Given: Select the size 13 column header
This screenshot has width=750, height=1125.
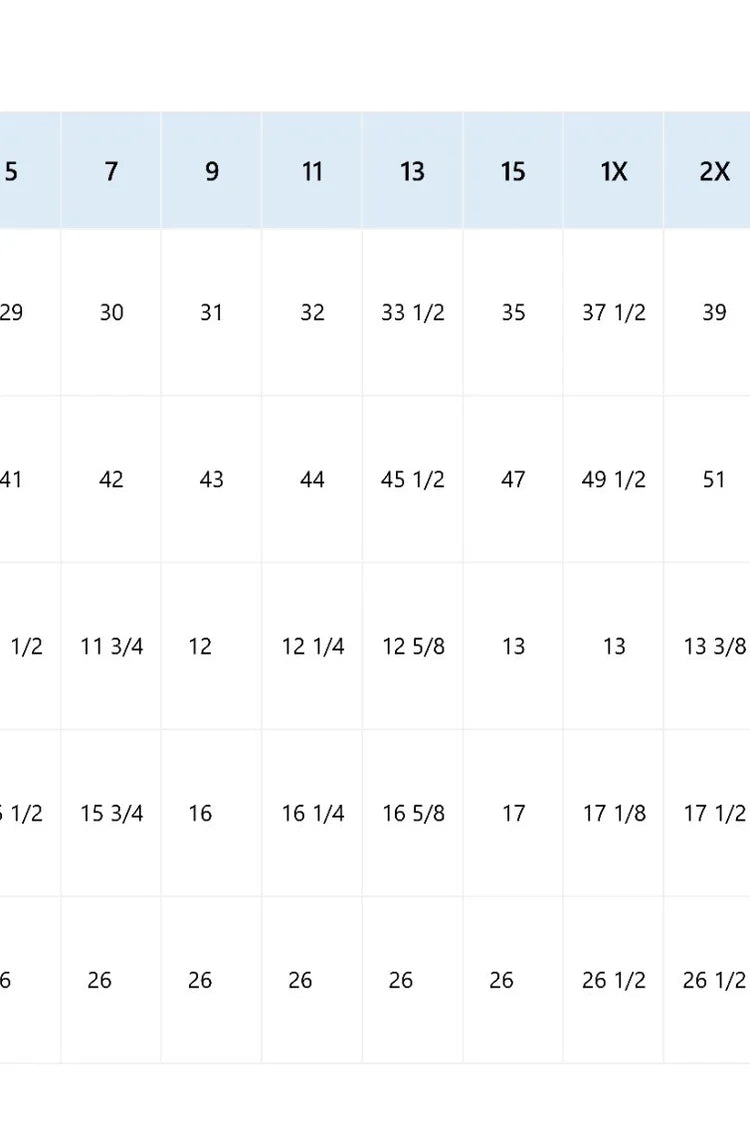Looking at the screenshot, I should coord(413,171).
